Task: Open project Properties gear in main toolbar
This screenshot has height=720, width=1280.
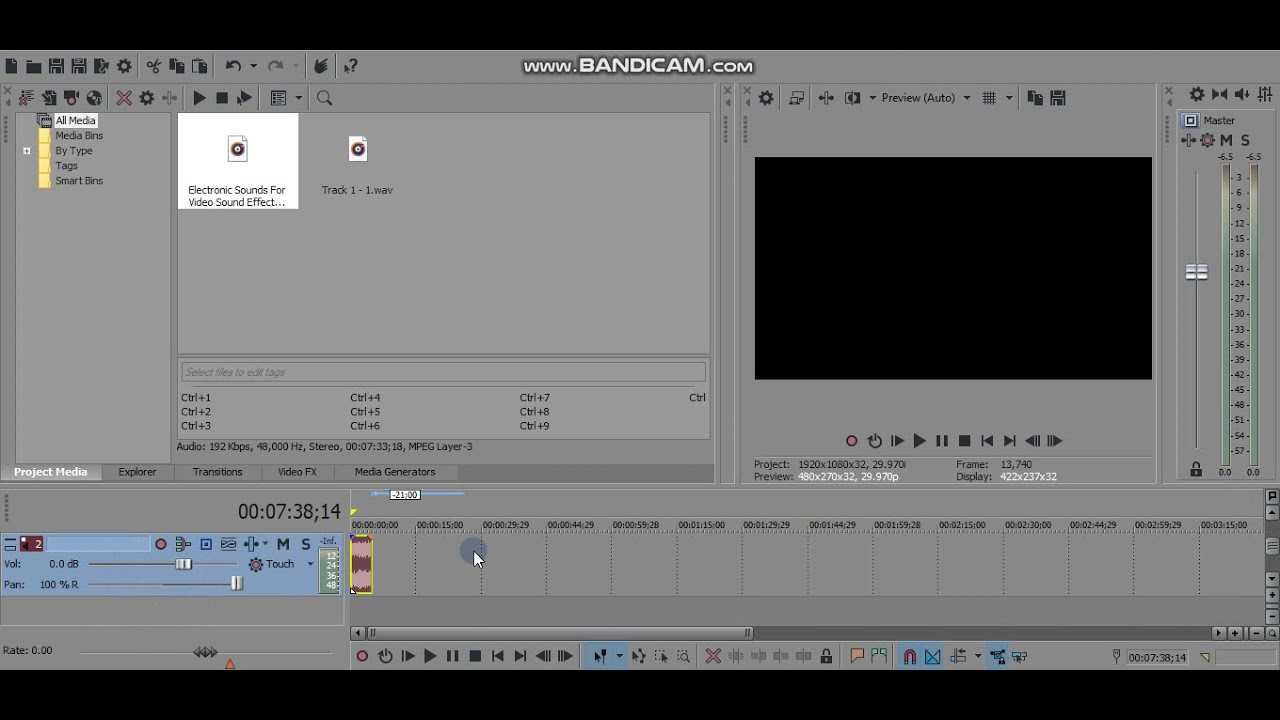Action: [x=124, y=66]
